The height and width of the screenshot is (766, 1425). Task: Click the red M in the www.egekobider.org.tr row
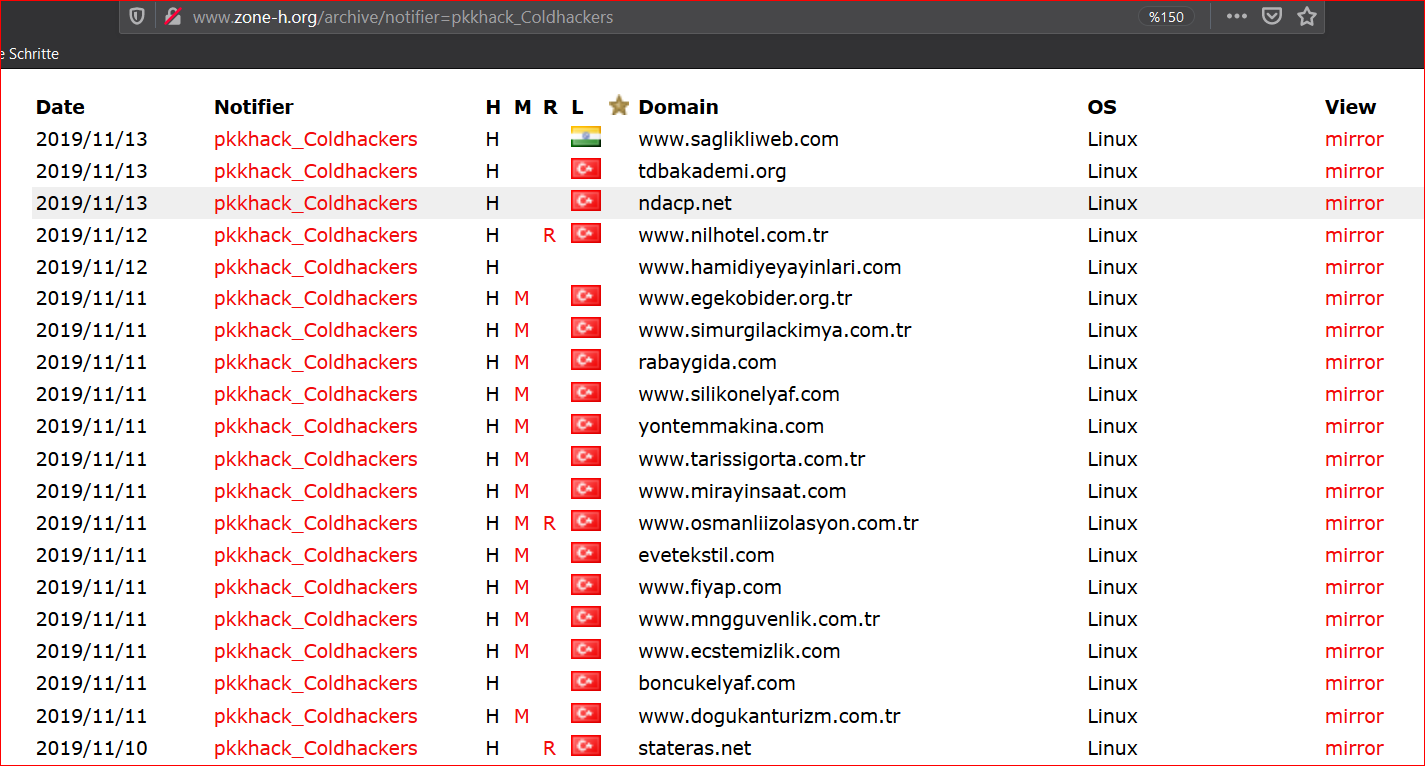(521, 299)
